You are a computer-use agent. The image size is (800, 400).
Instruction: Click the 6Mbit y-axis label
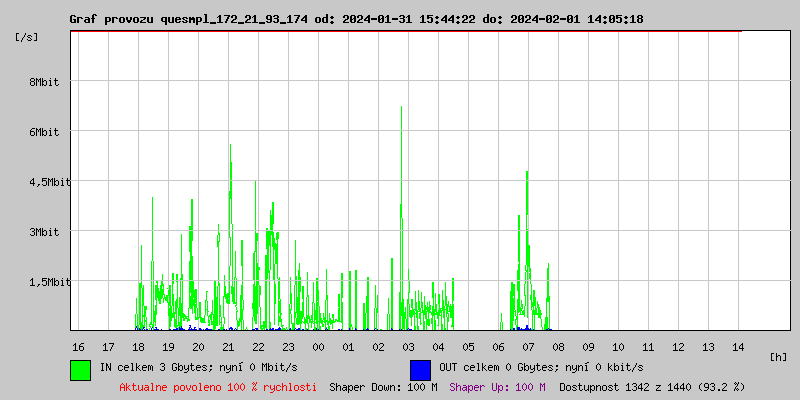(44, 132)
